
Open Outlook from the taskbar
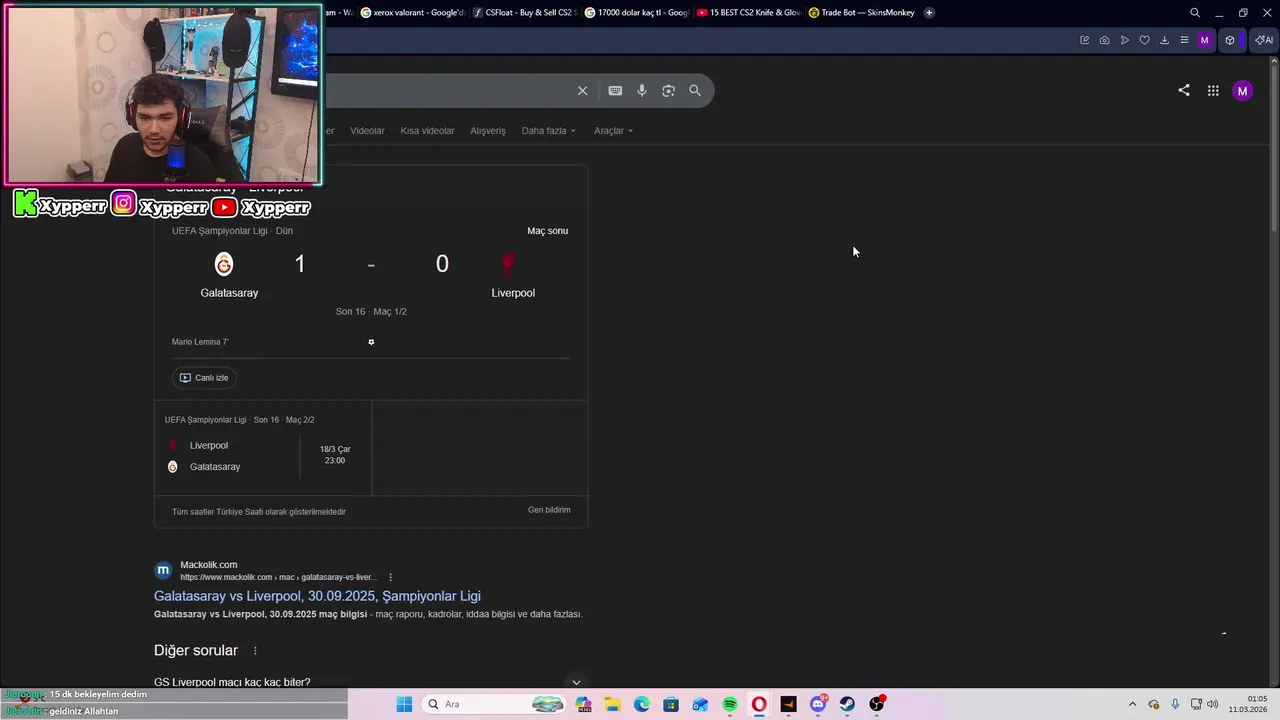click(700, 704)
